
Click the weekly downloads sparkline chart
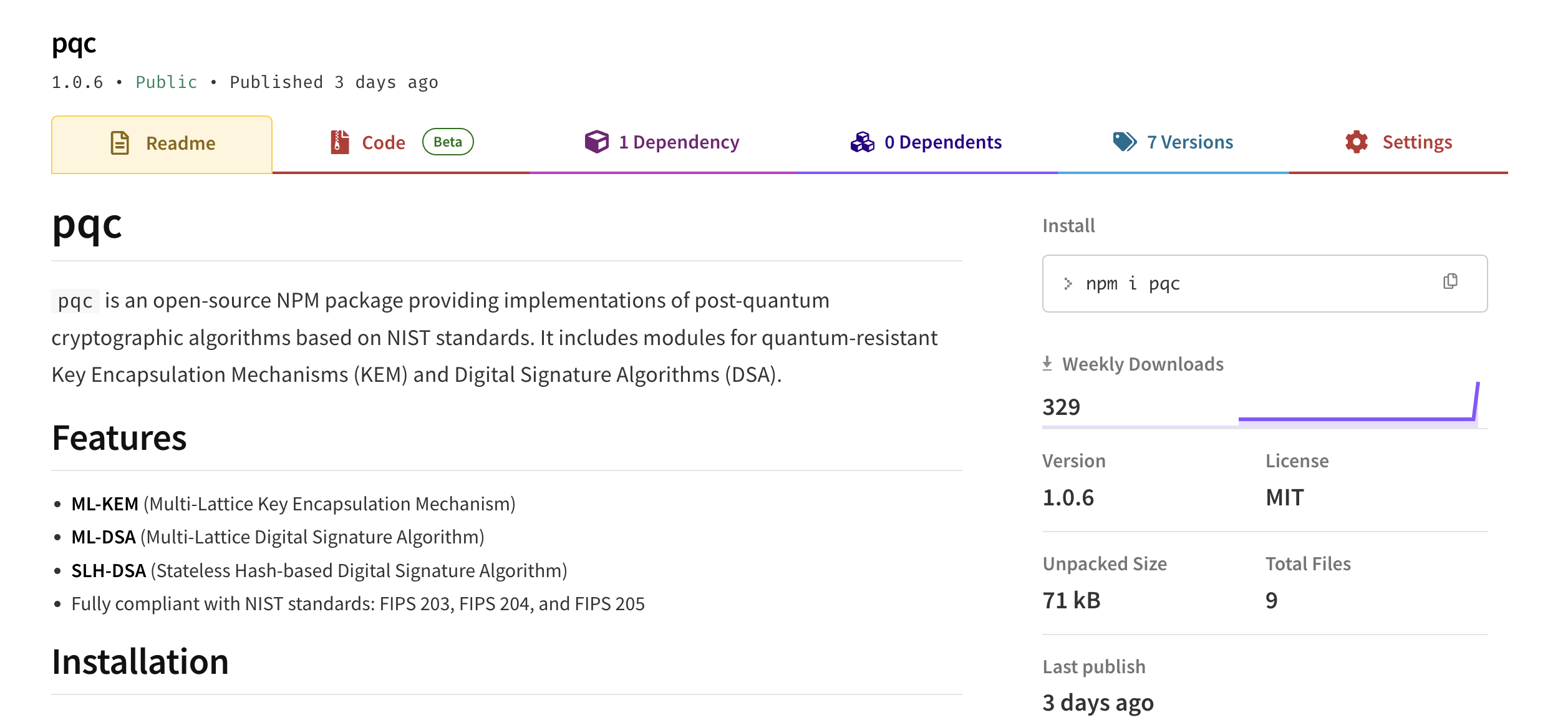(1341, 418)
